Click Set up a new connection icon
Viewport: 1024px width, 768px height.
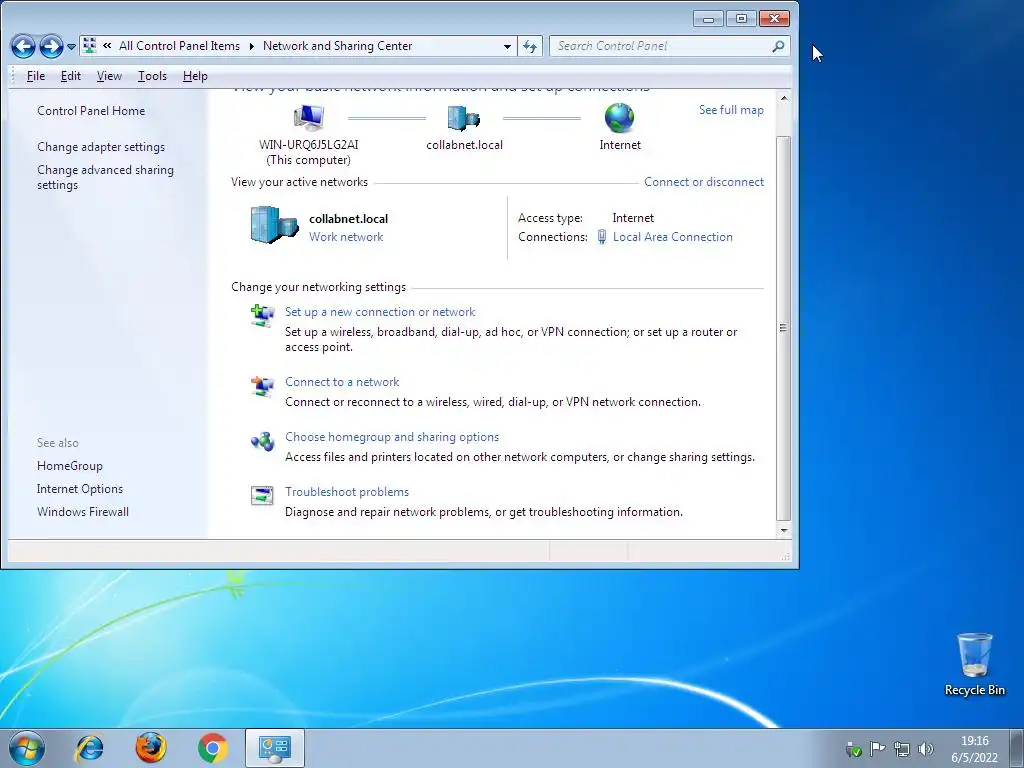pos(263,315)
